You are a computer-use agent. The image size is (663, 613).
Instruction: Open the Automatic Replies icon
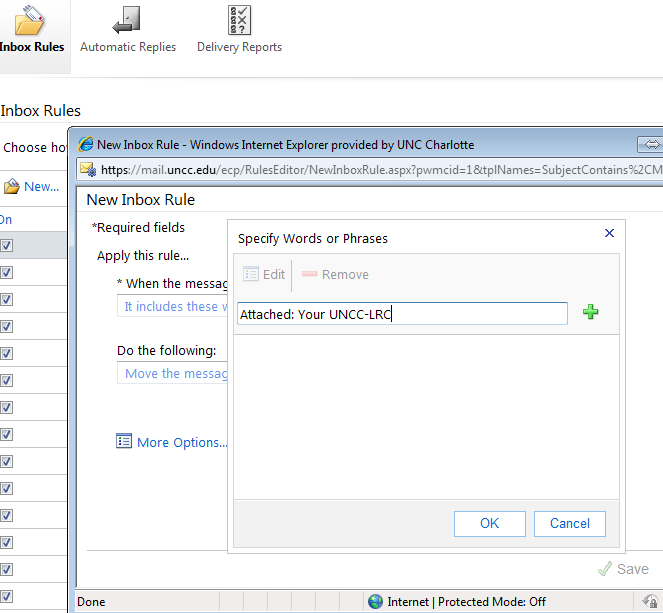(127, 20)
